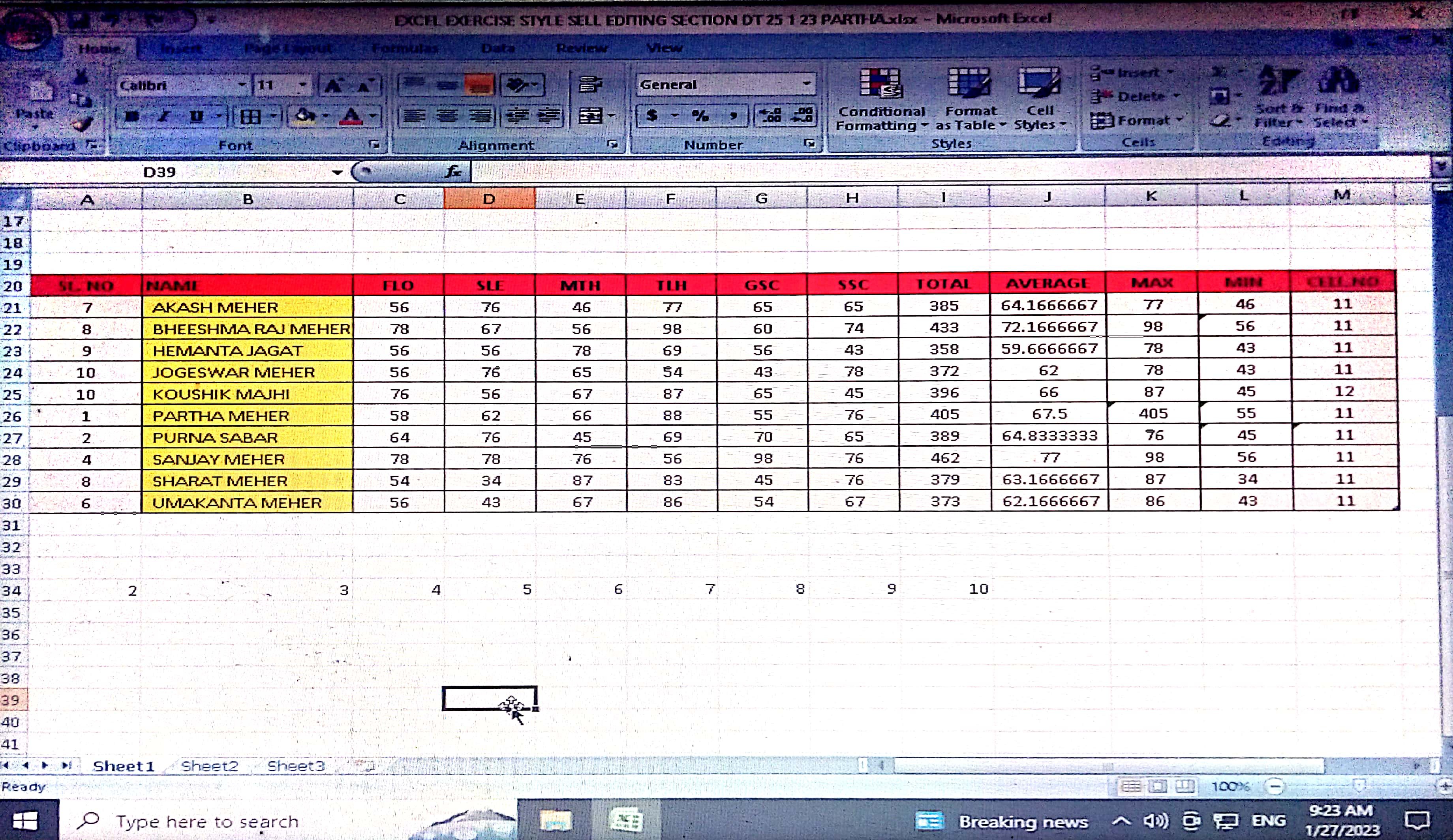This screenshot has width=1453, height=840.
Task: Click the Wrap Text icon
Action: click(590, 85)
